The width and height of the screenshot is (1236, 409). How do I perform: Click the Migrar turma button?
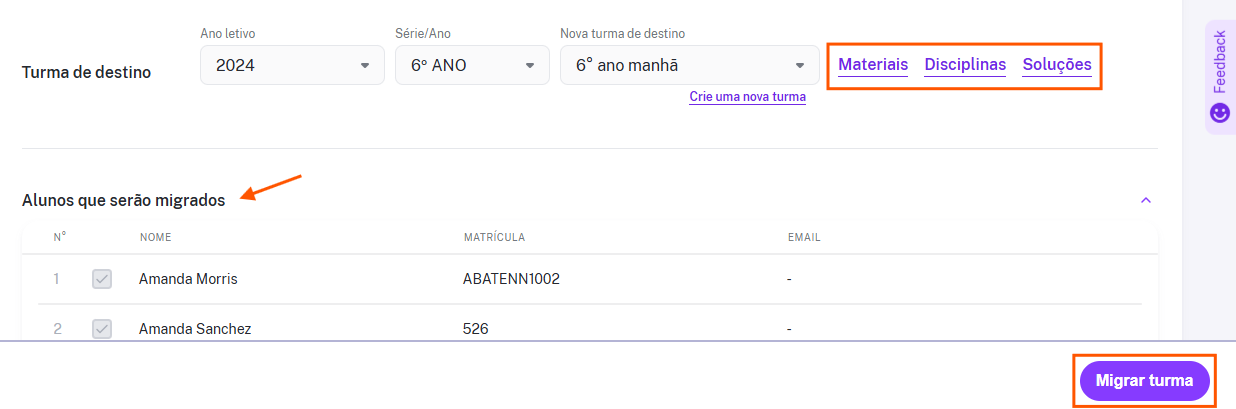1144,381
